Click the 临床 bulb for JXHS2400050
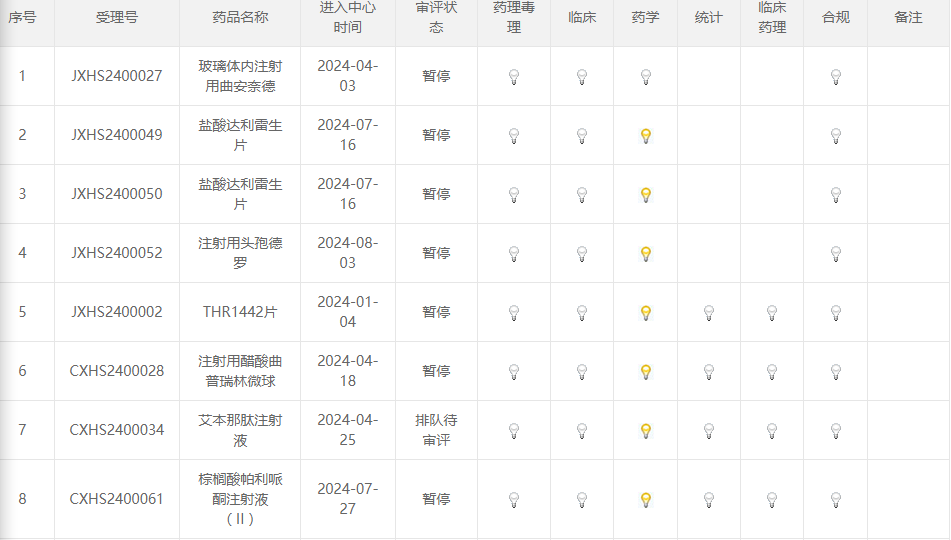Image resolution: width=951 pixels, height=540 pixels. [x=582, y=194]
